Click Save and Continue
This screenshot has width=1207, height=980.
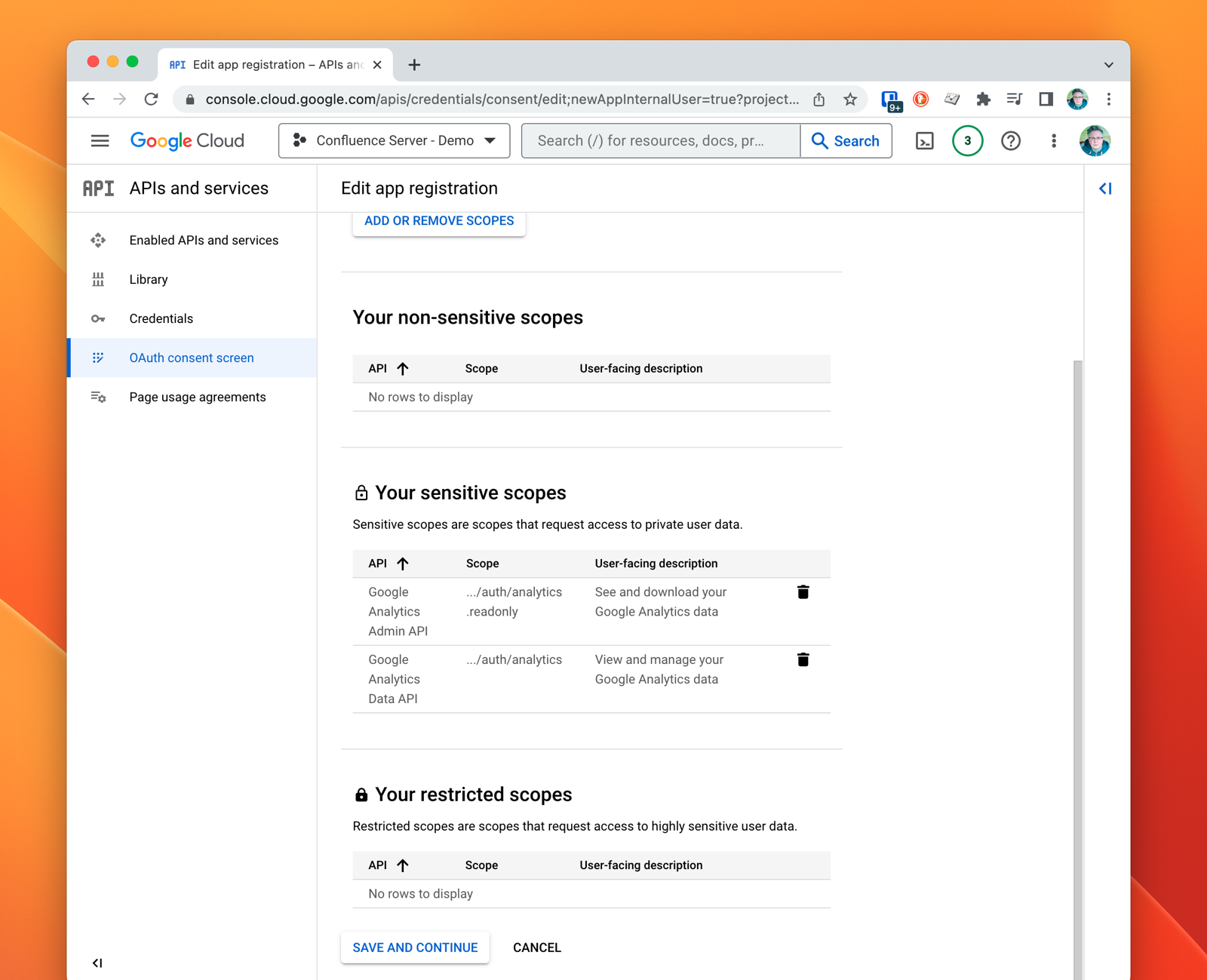tap(415, 948)
